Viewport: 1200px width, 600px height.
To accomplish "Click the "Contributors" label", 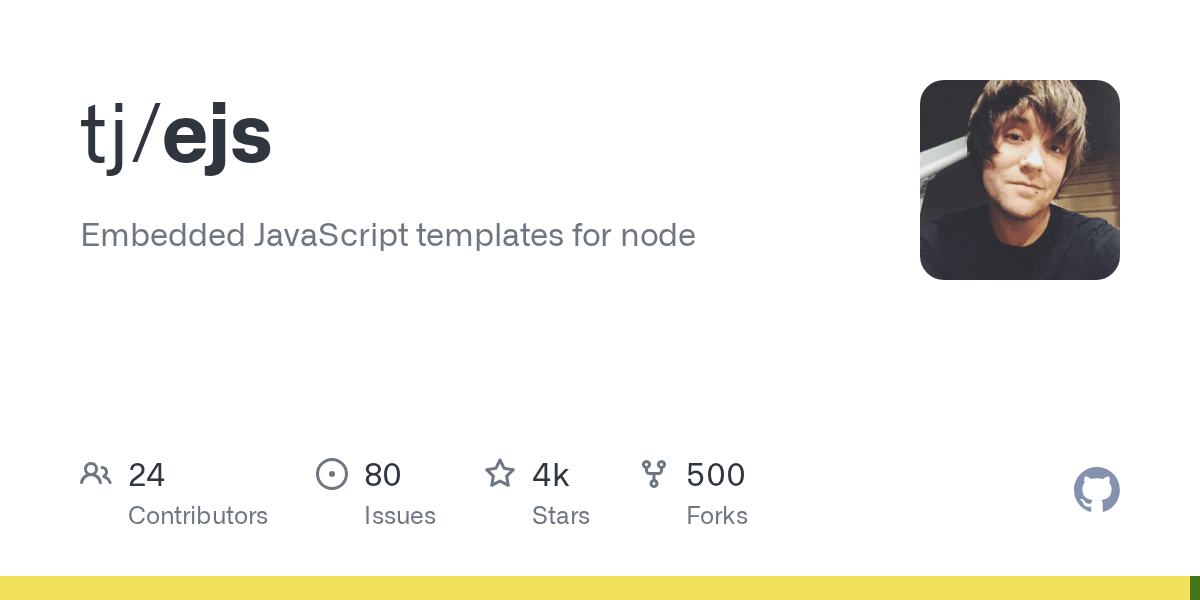I will [198, 516].
